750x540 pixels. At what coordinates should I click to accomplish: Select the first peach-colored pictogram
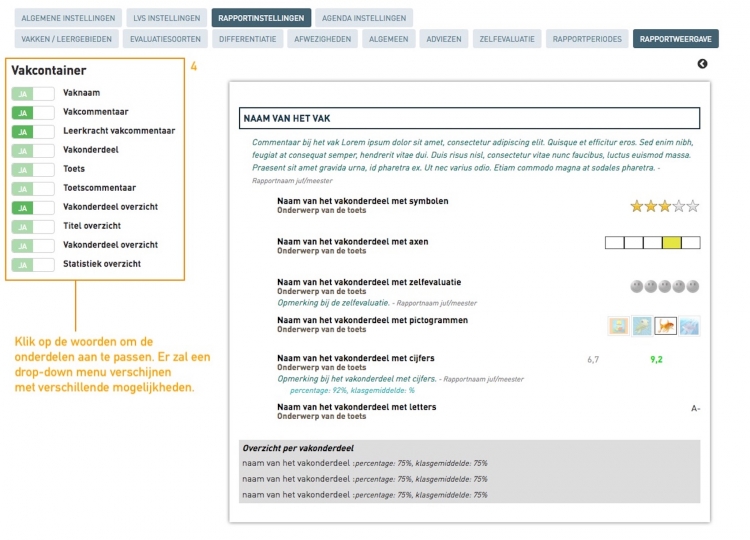pos(618,326)
